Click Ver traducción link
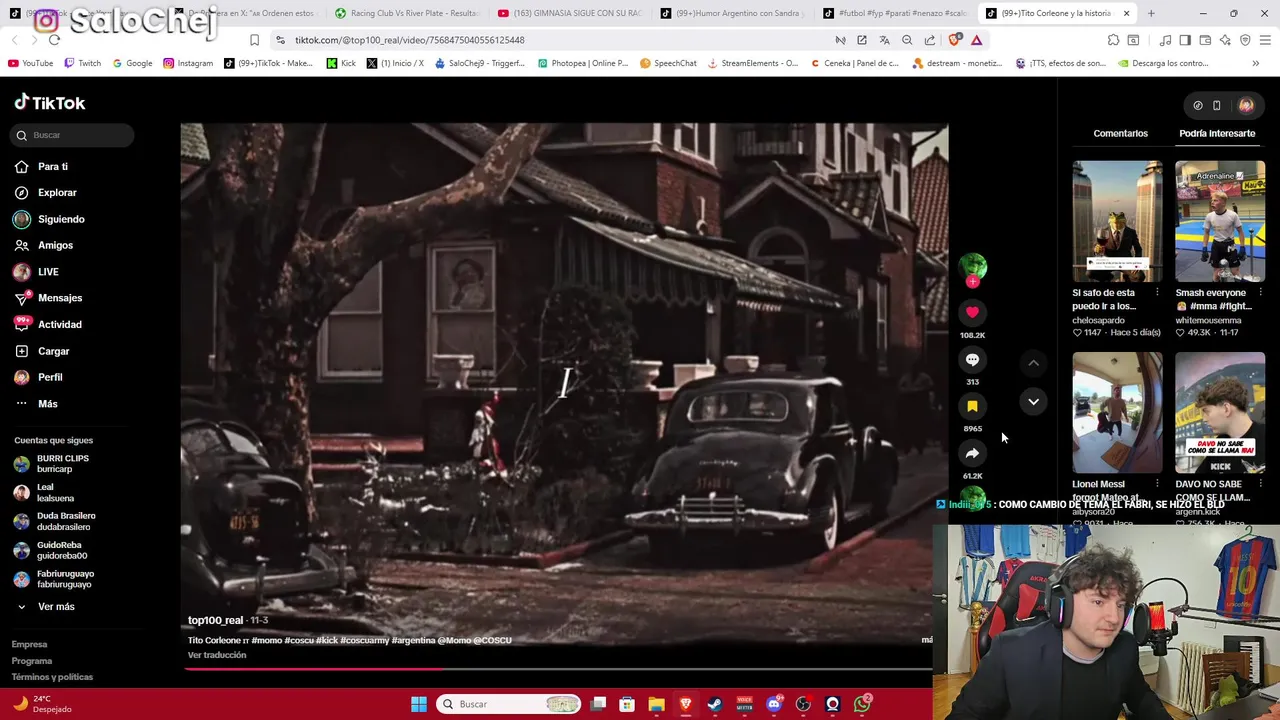 click(x=217, y=655)
